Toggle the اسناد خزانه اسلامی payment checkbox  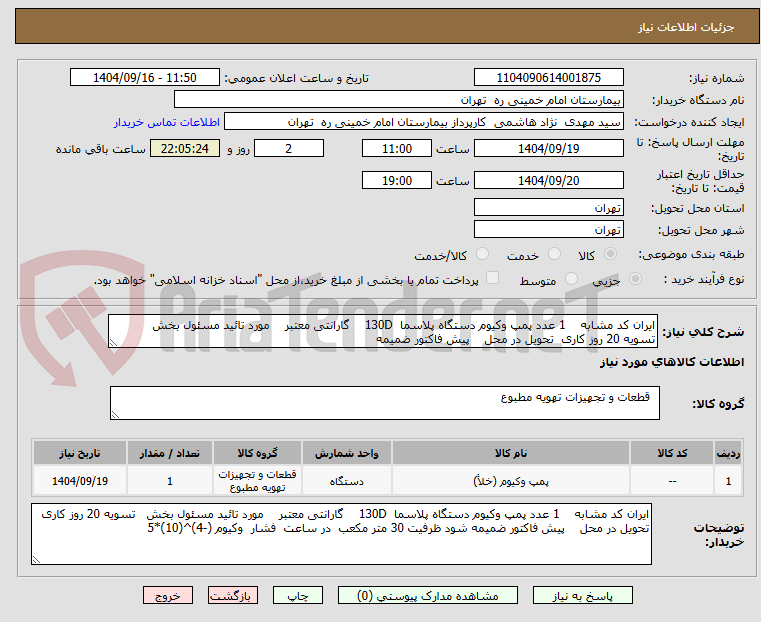click(491, 280)
